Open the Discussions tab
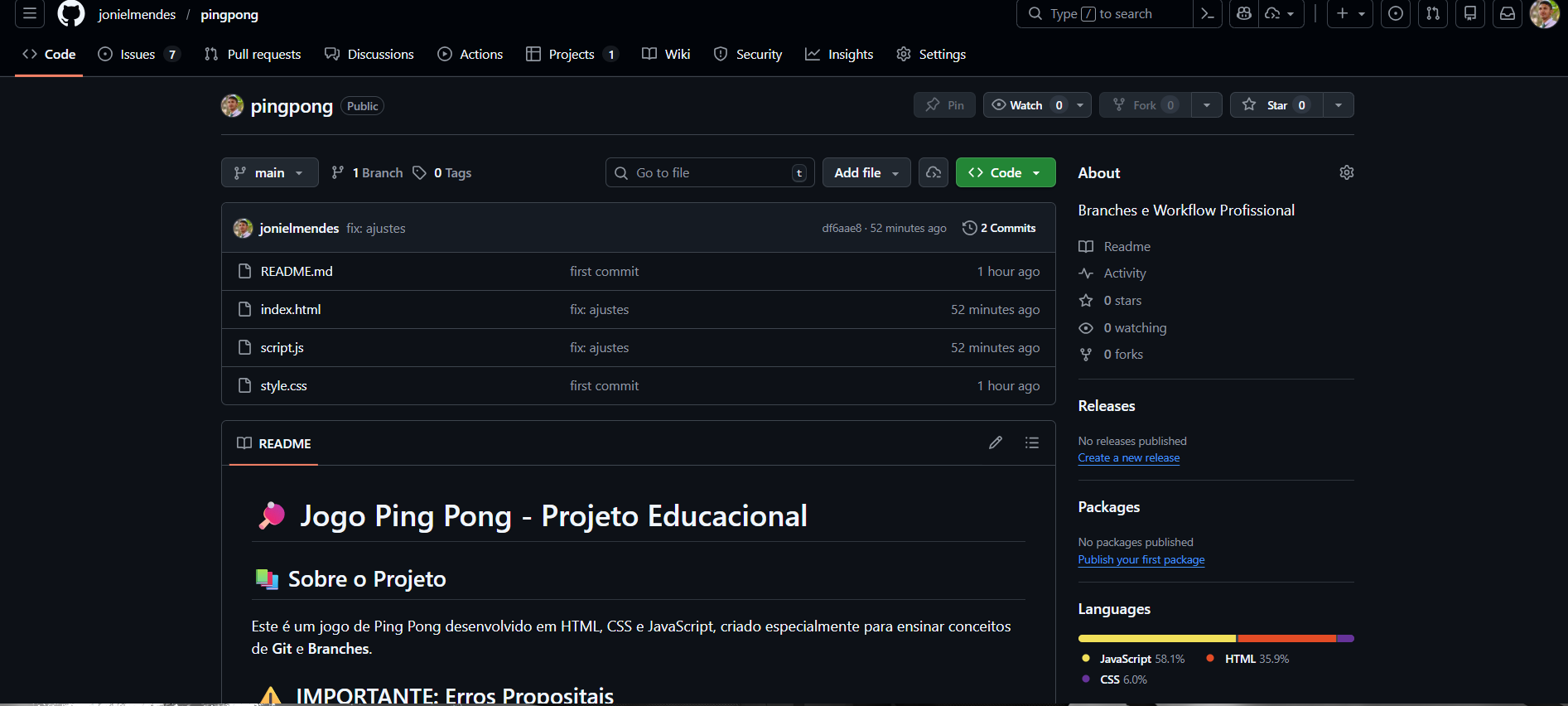1568x706 pixels. [x=369, y=54]
